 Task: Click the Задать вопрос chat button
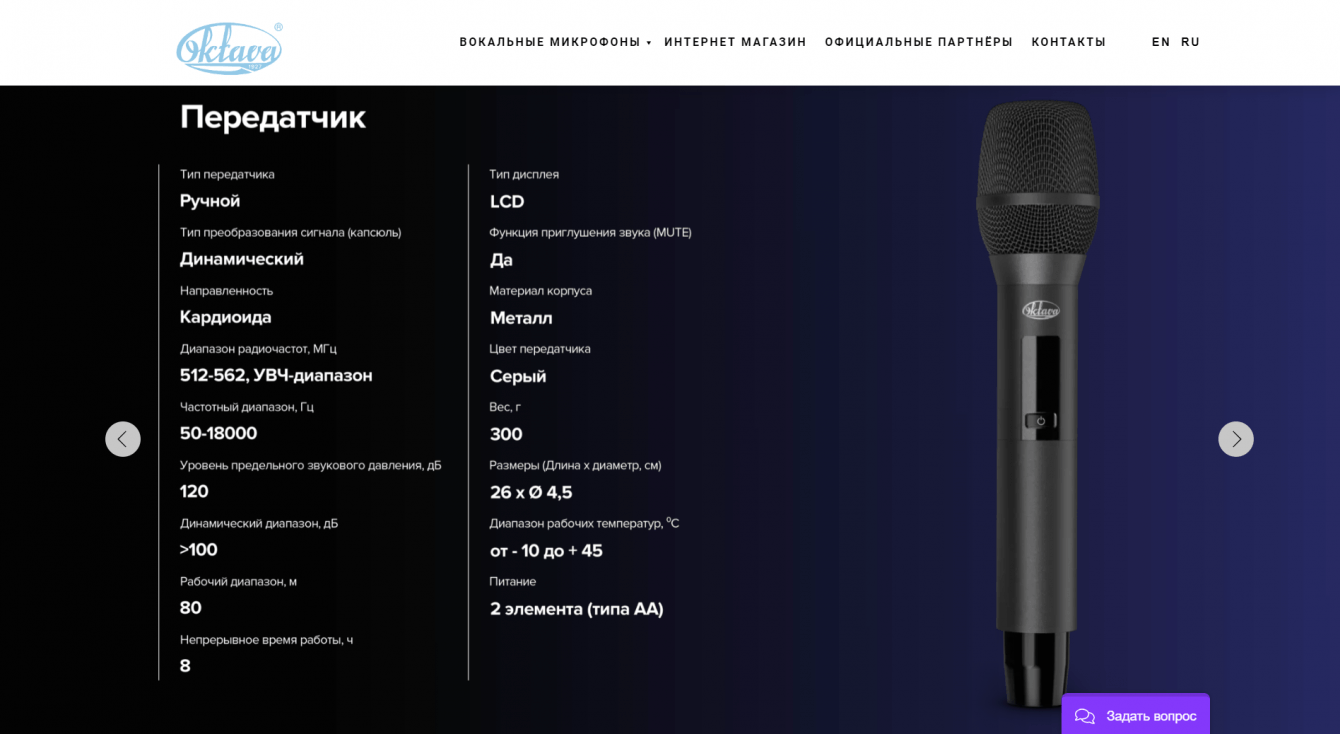[x=1135, y=714]
